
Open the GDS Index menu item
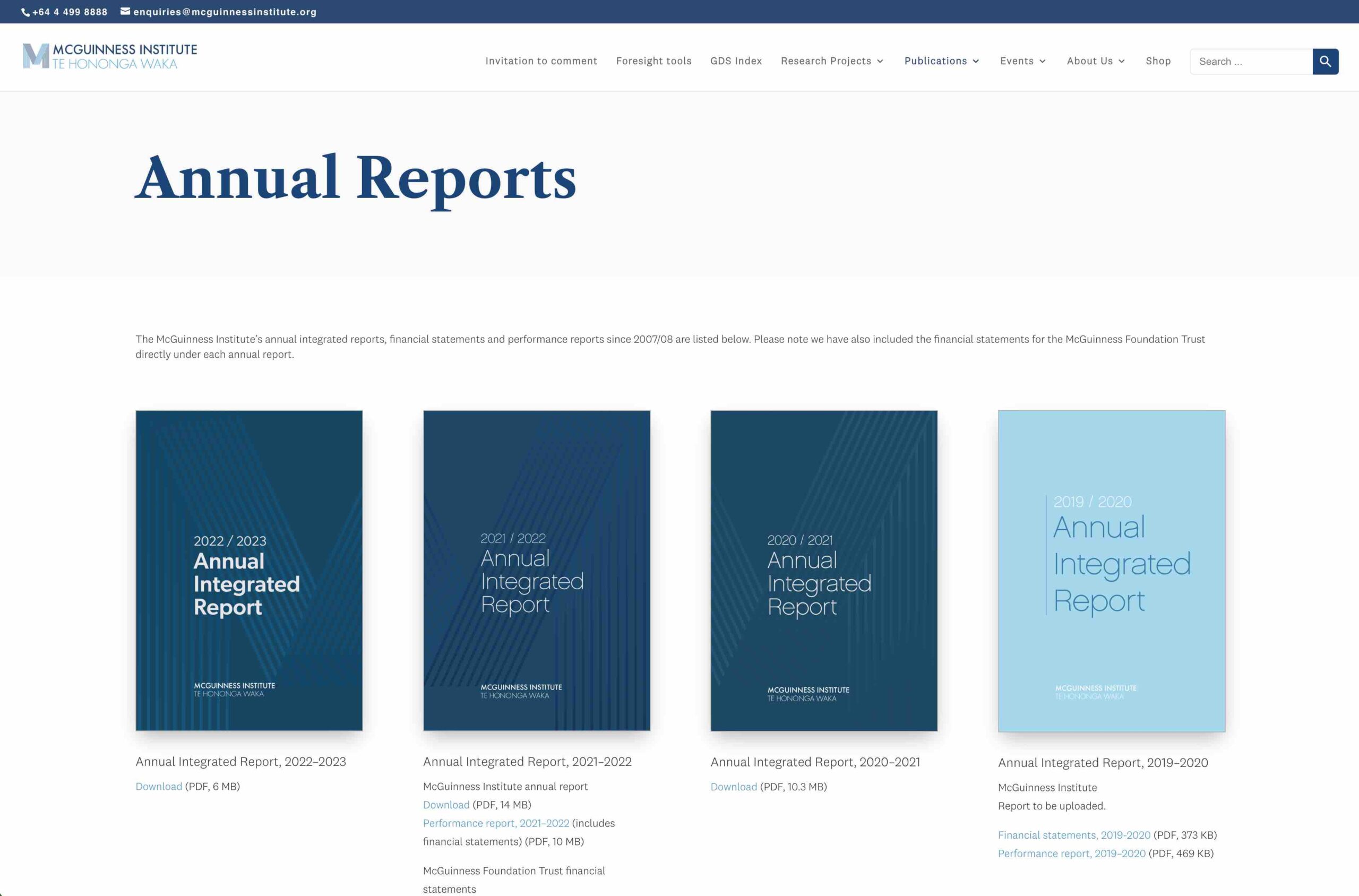pyautogui.click(x=736, y=61)
